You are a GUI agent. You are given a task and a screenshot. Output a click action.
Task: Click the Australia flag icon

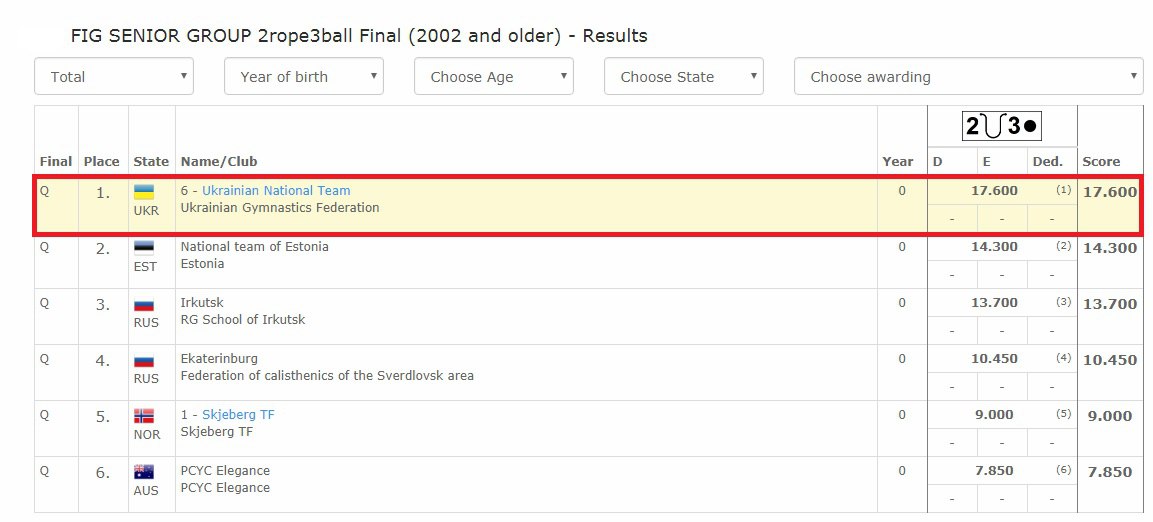144,472
